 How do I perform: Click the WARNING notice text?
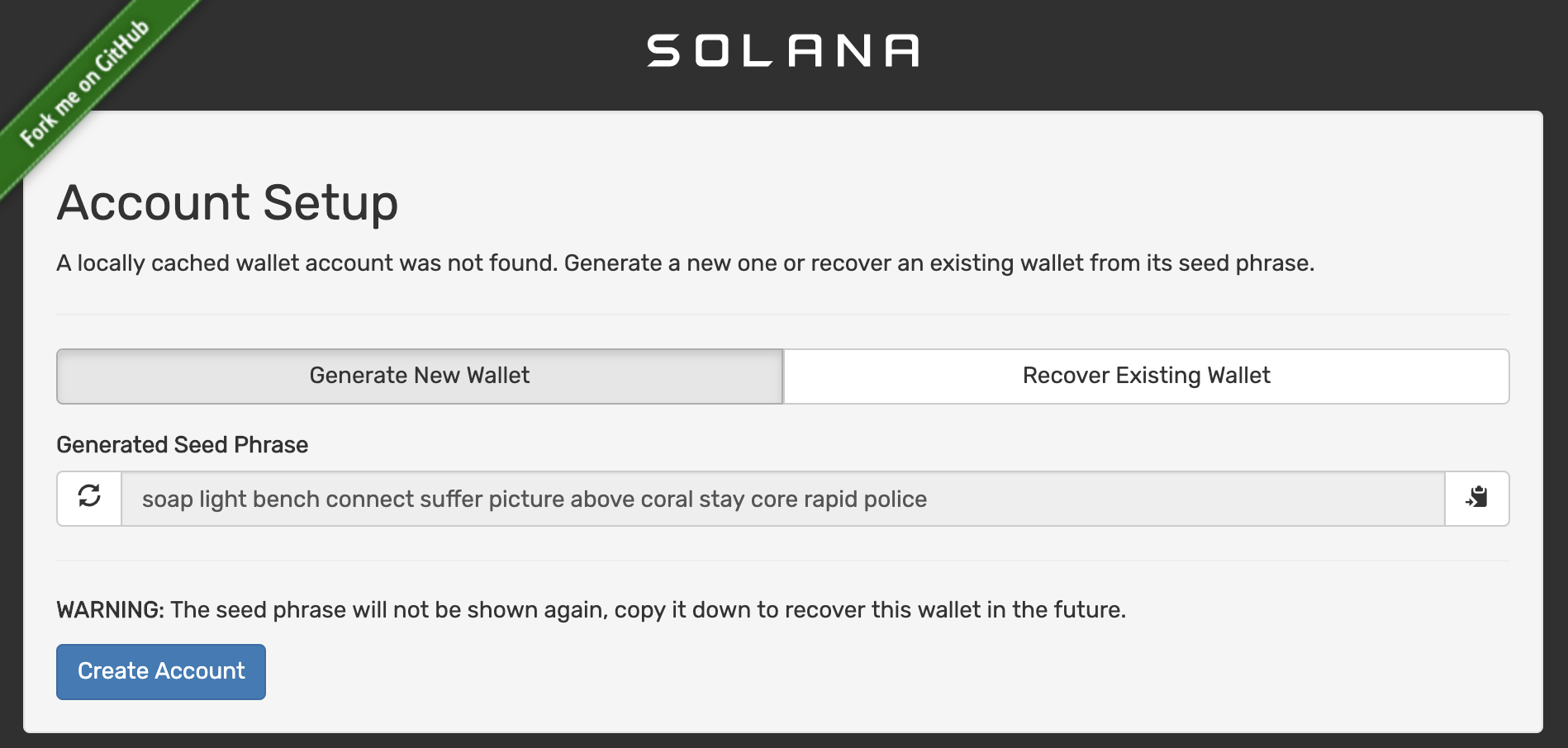590,609
